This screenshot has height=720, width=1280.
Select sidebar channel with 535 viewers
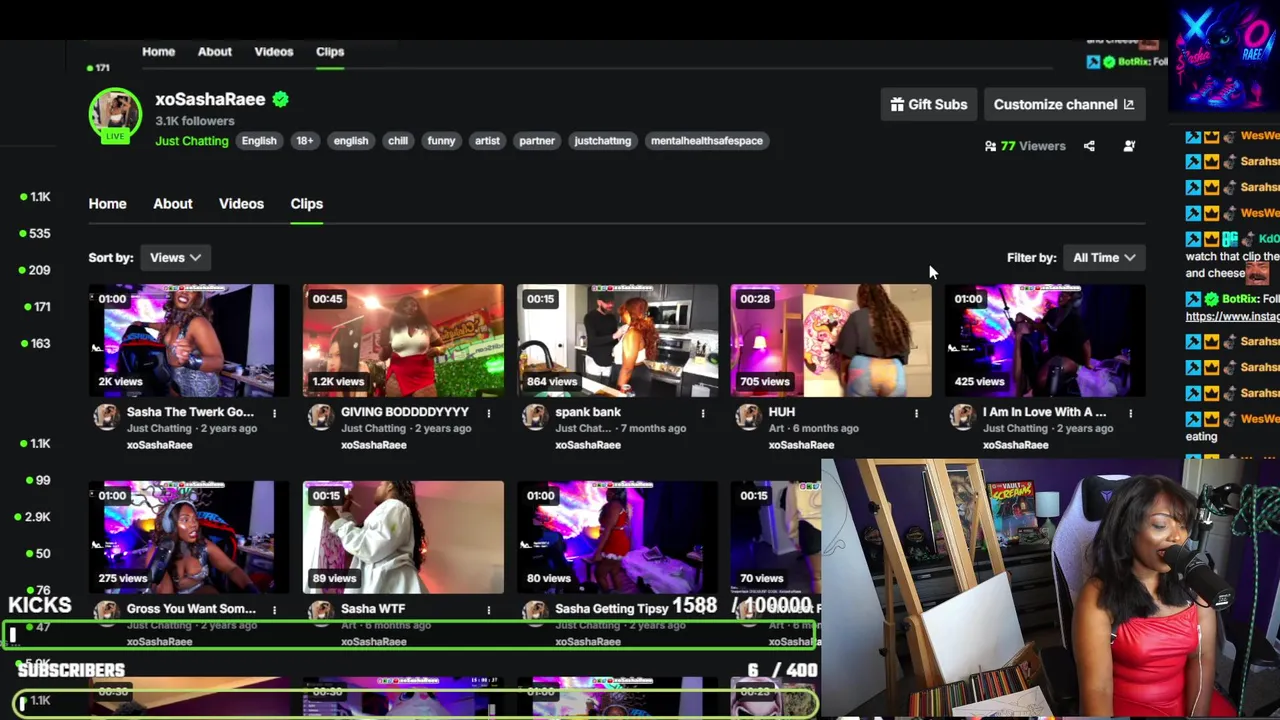35,233
